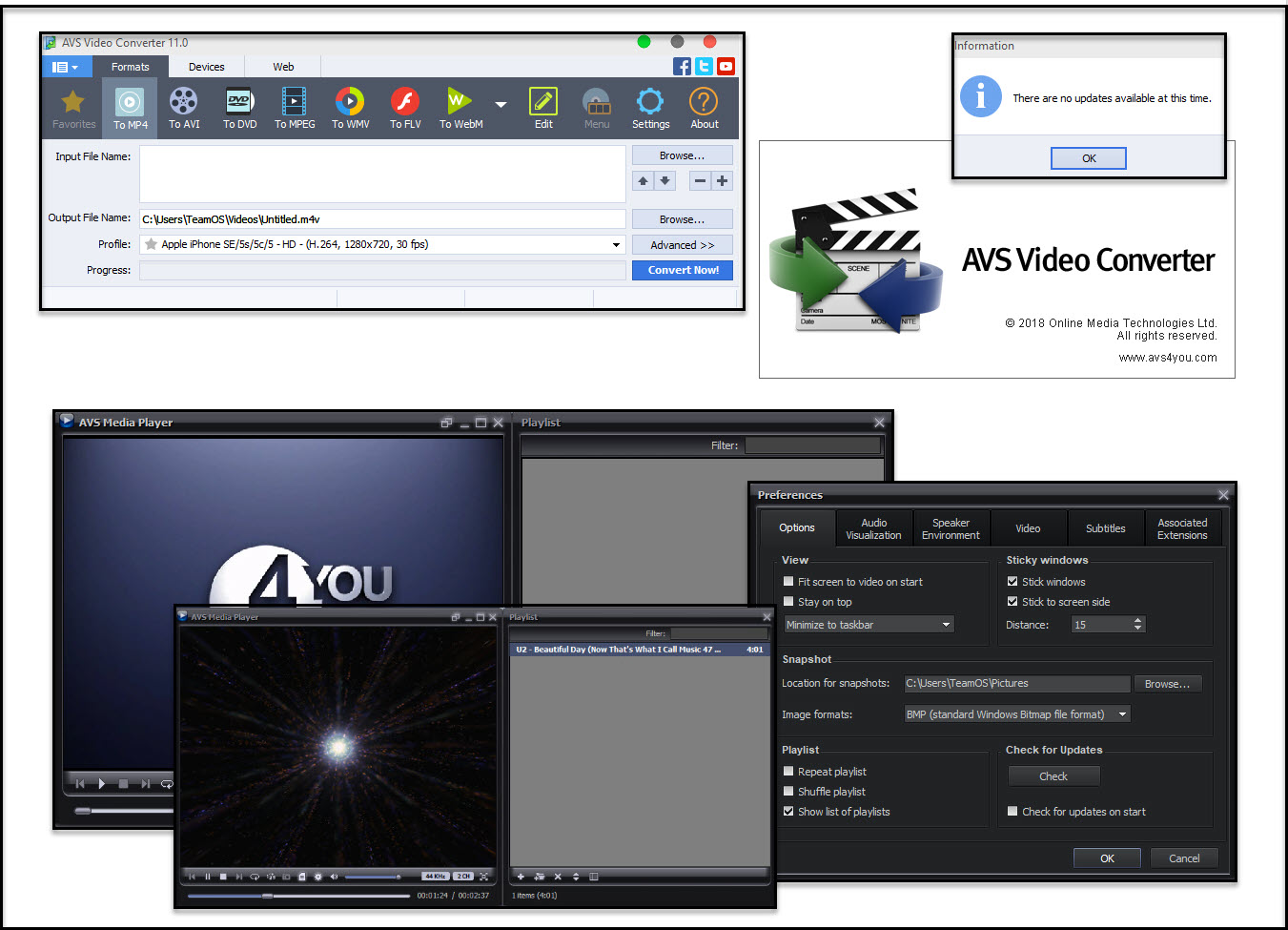The image size is (1288, 930).
Task: Click the Advanced >> button
Action: [683, 245]
